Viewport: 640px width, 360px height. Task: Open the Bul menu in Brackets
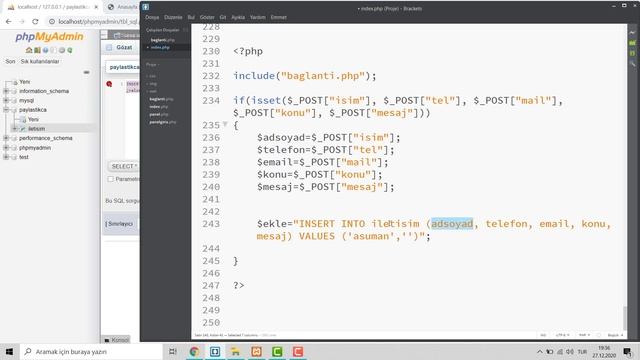pyautogui.click(x=191, y=17)
